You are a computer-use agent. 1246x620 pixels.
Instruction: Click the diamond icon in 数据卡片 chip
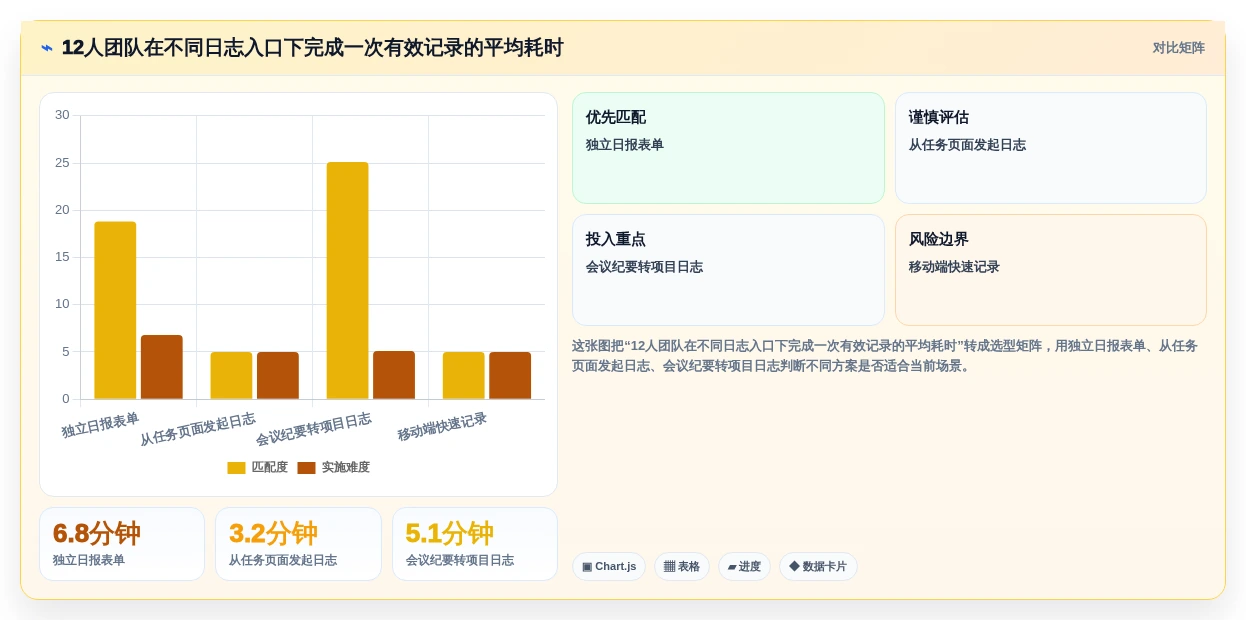click(x=794, y=566)
